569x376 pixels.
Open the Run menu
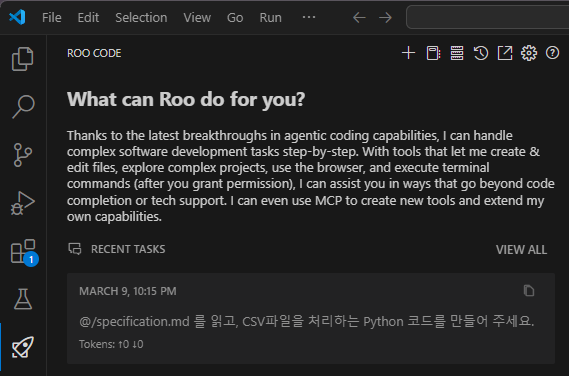point(270,17)
